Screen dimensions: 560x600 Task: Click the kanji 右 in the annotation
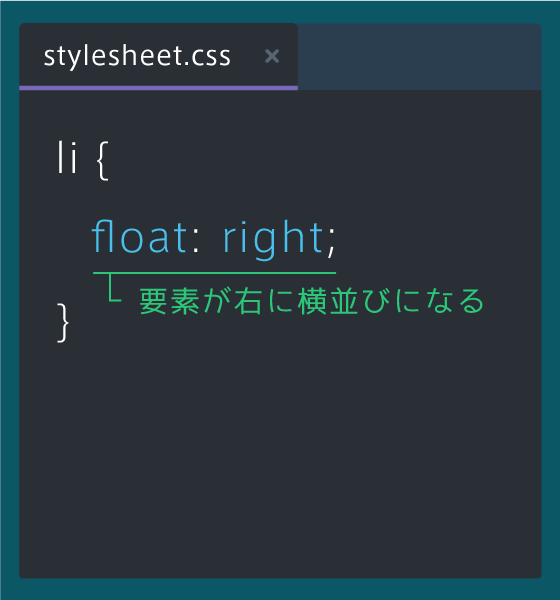pyautogui.click(x=248, y=302)
